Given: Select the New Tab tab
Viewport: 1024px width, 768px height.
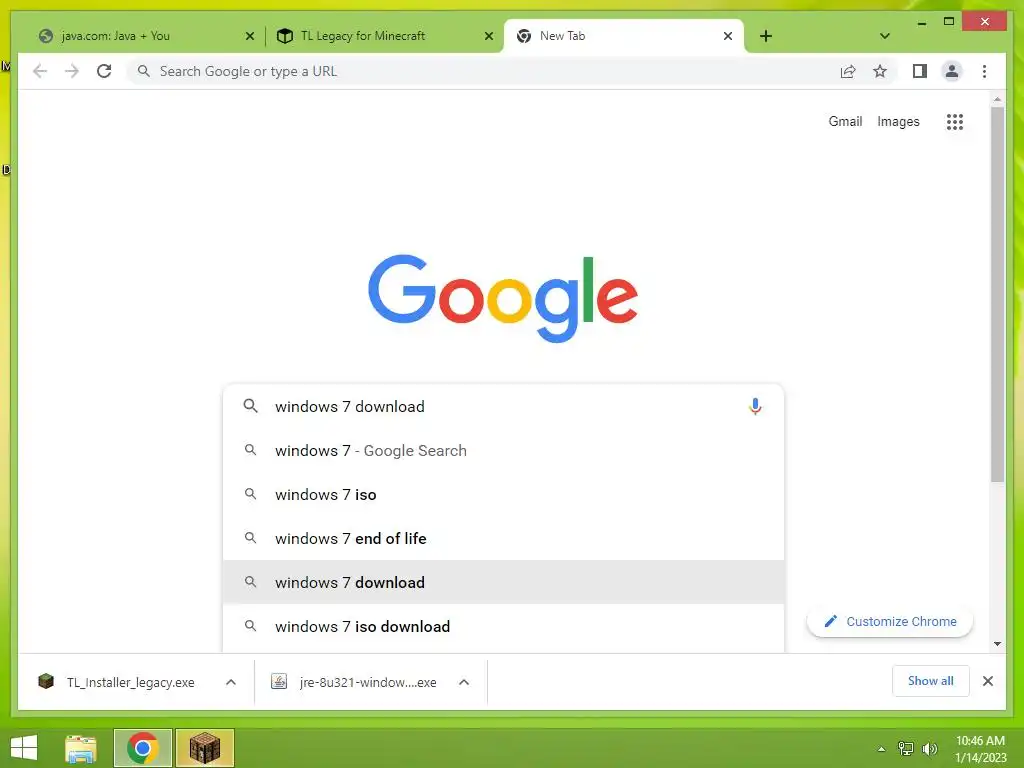Looking at the screenshot, I should click(624, 36).
